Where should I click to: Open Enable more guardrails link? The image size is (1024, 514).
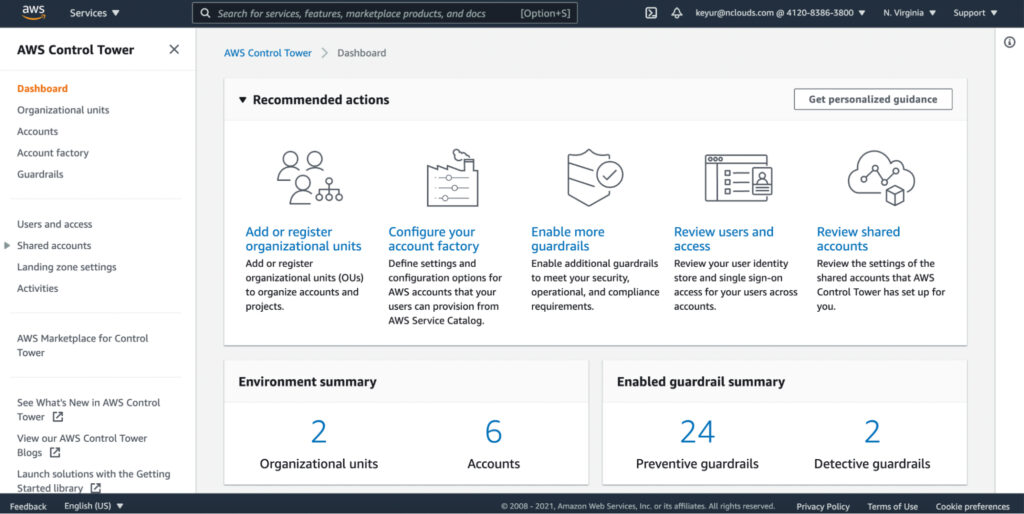click(x=568, y=239)
